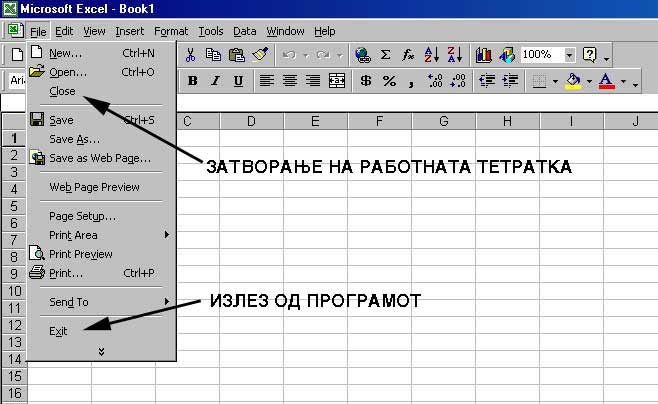Click the Zoom 100% input box

tap(542, 55)
